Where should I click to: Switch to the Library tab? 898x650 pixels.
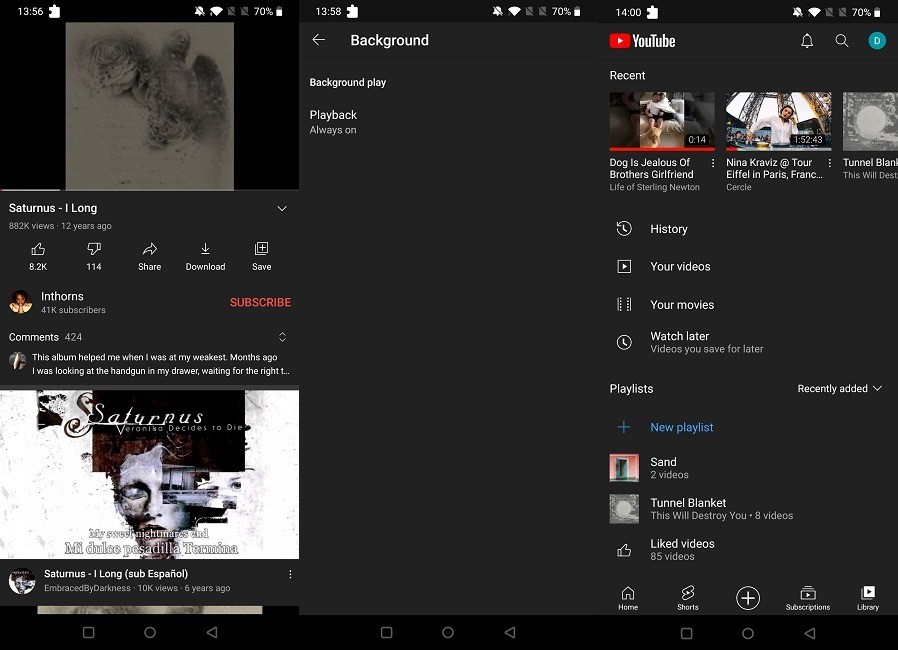(868, 598)
